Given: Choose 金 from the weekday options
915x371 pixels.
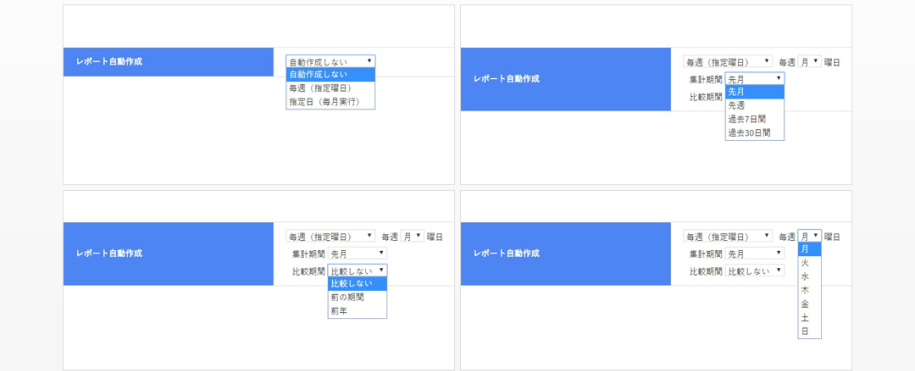Looking at the screenshot, I should tap(809, 304).
